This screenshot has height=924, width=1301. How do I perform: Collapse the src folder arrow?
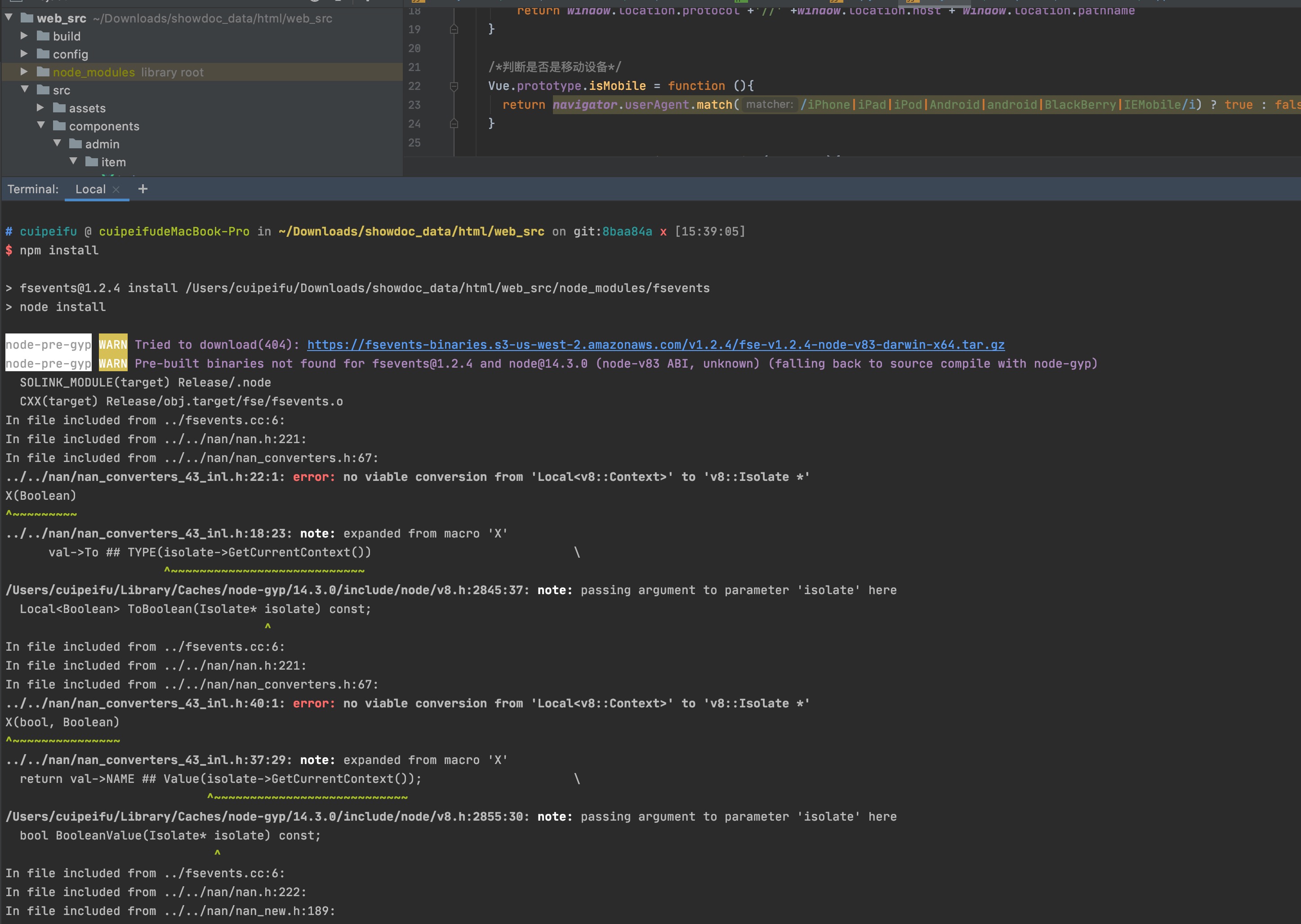(24, 89)
